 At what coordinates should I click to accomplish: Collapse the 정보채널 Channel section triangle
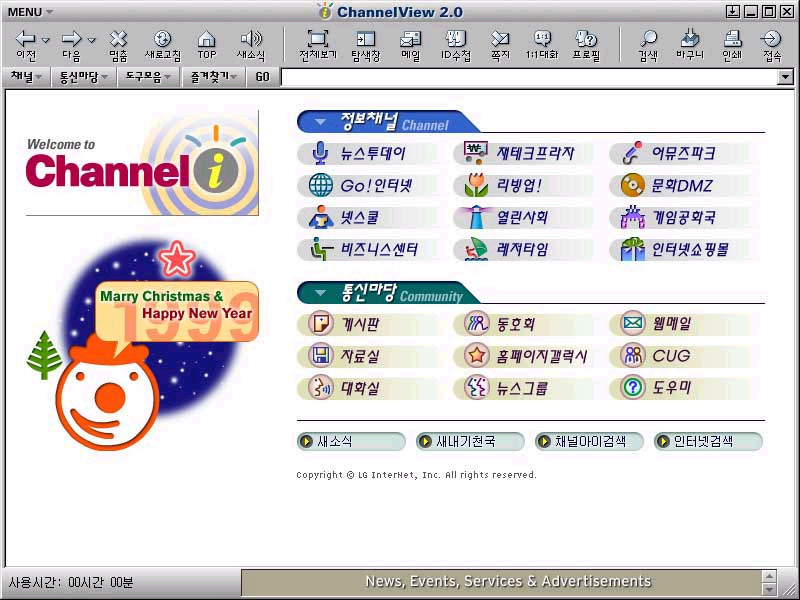click(x=320, y=122)
